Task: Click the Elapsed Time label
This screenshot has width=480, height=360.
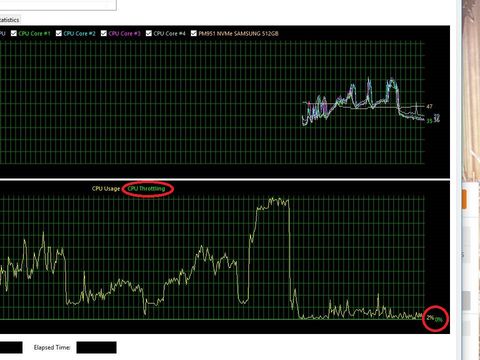Action: [52, 347]
